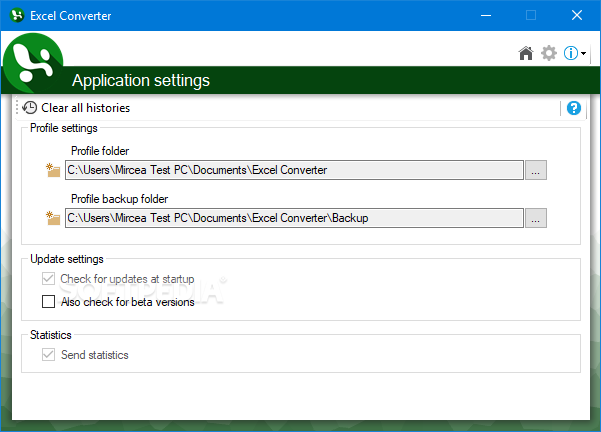Click the Profile backup folder label
This screenshot has width=601, height=432.
point(120,199)
